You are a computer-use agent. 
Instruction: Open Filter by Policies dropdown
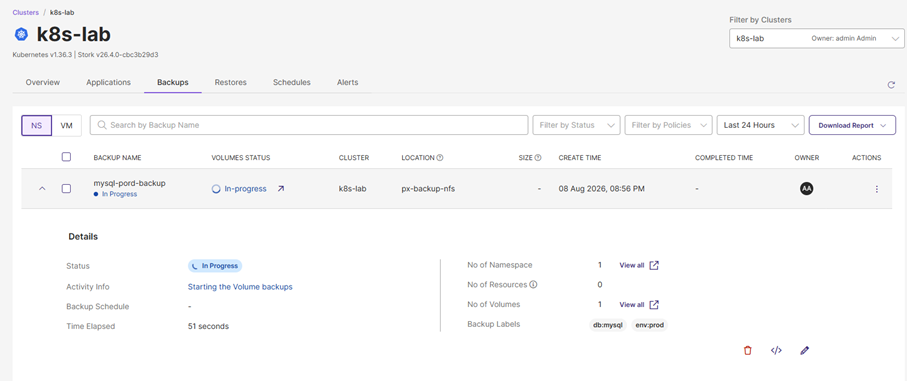pyautogui.click(x=668, y=125)
